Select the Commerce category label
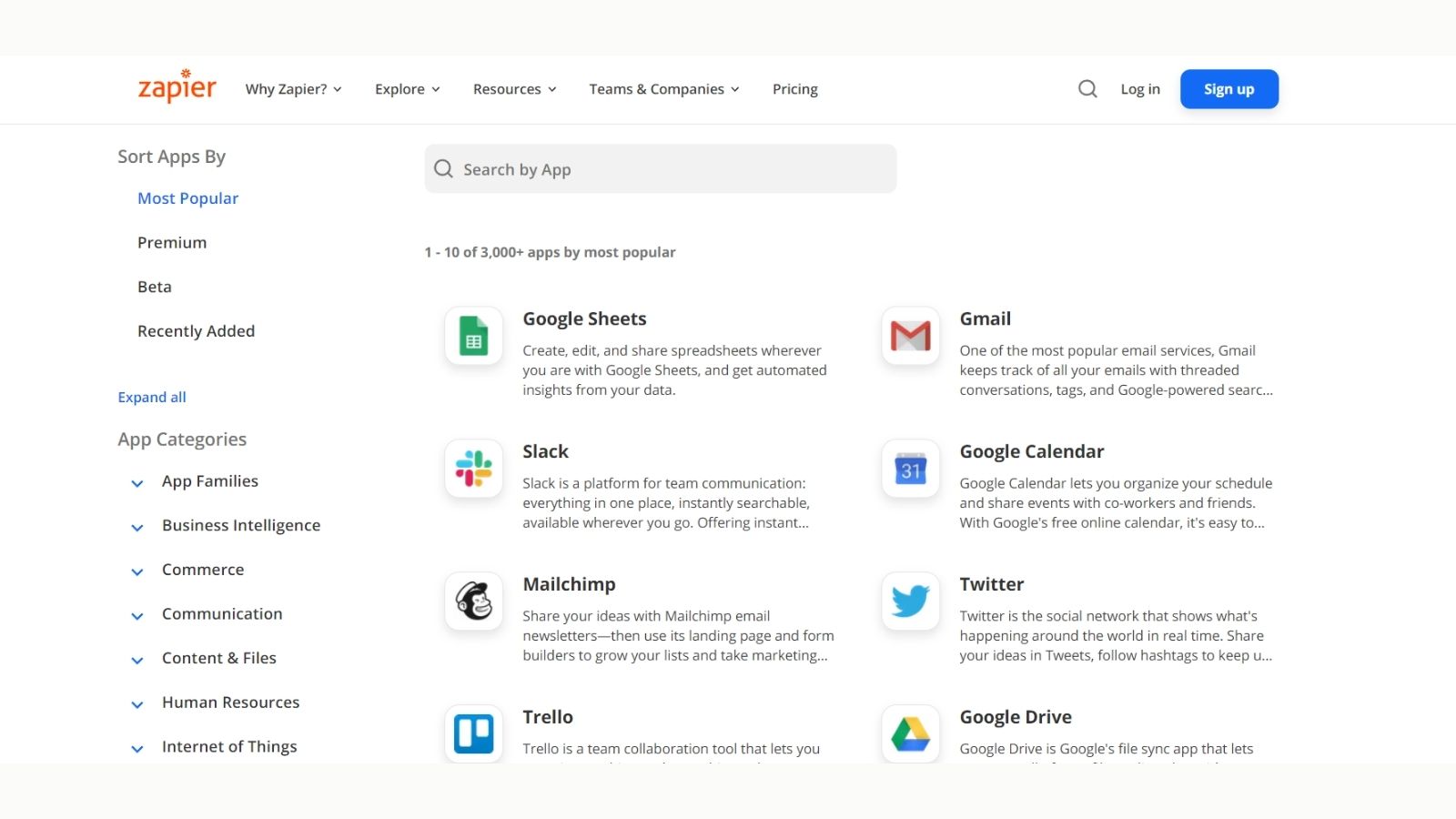This screenshot has width=1456, height=819. tap(203, 570)
